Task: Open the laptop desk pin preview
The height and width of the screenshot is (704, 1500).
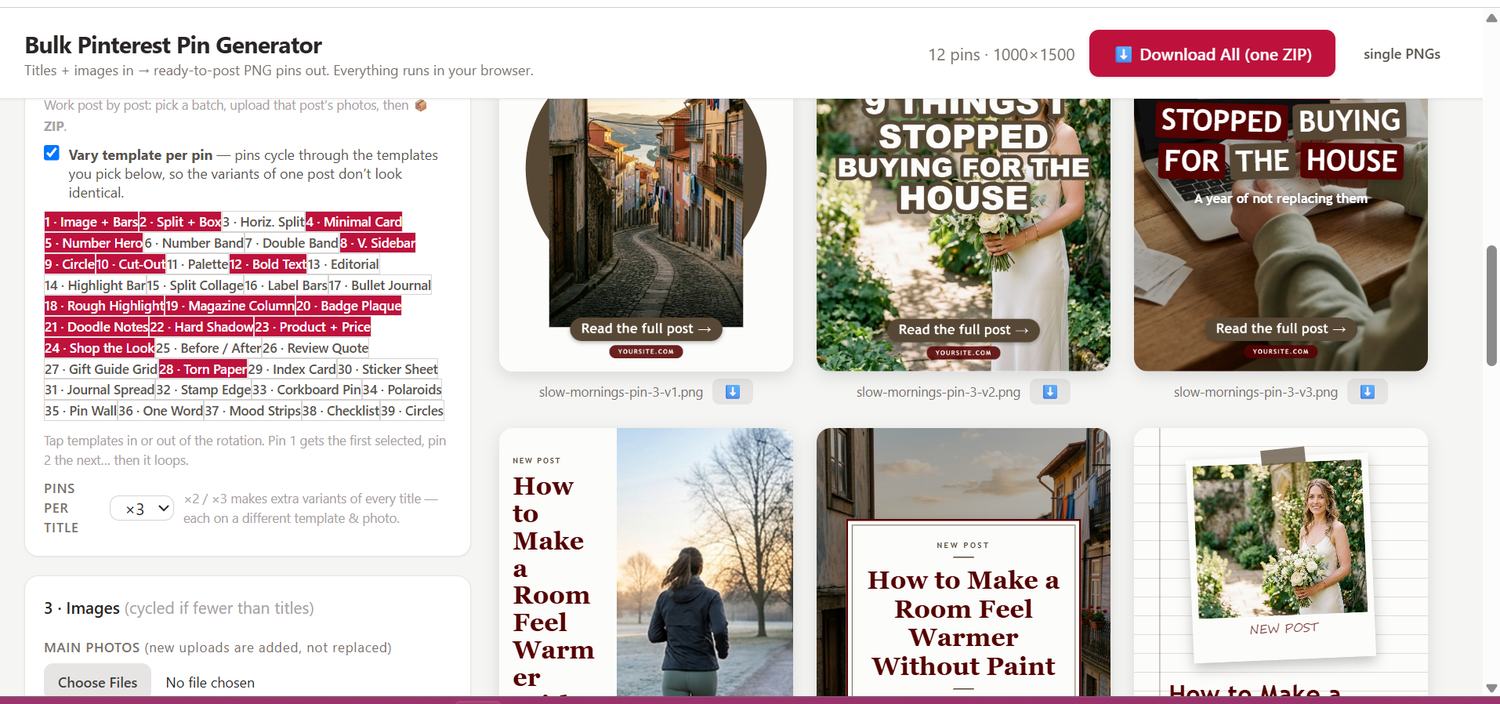Action: (x=1281, y=235)
